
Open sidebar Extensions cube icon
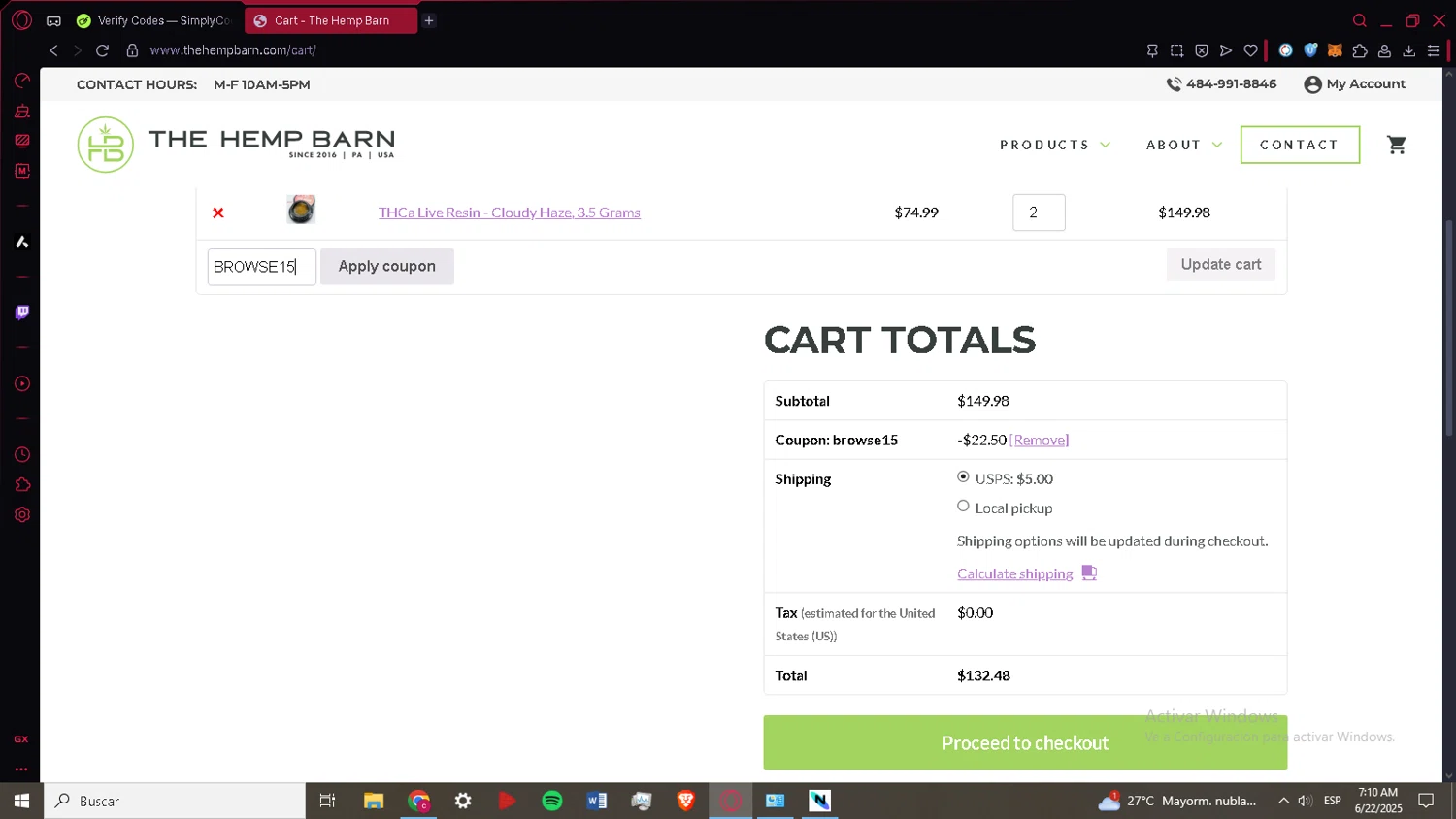(x=21, y=484)
